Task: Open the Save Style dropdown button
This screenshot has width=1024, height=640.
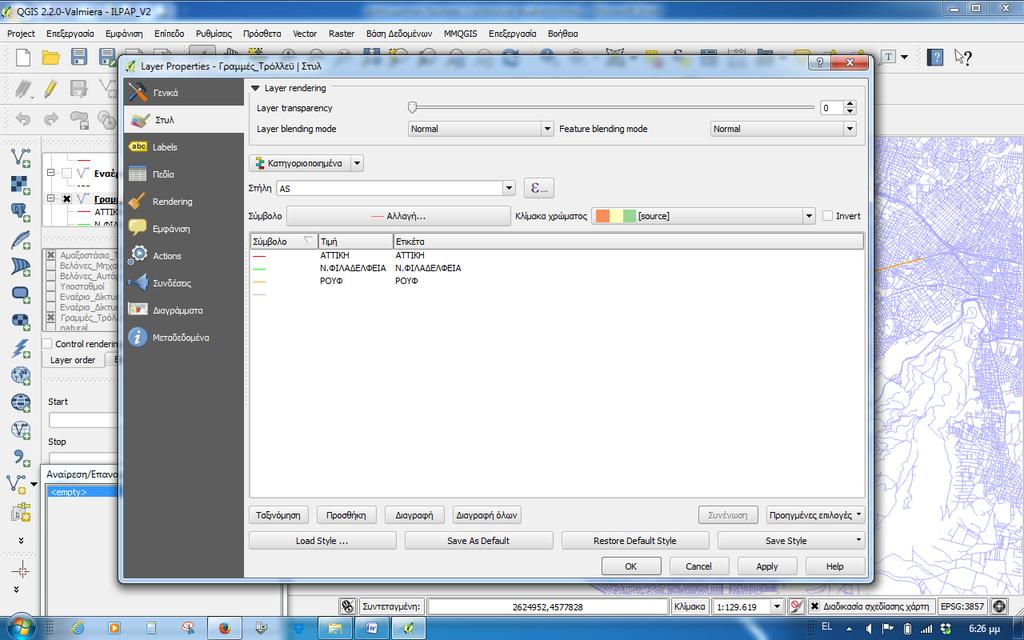Action: [791, 541]
